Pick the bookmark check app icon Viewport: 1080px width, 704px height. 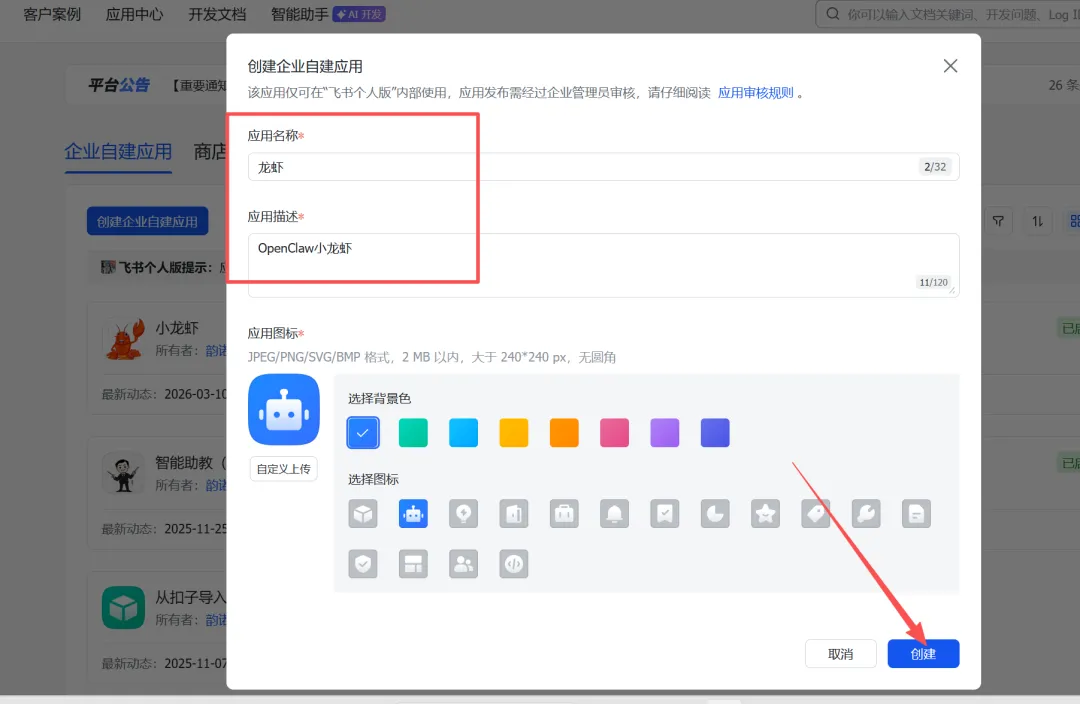pyautogui.click(x=665, y=514)
